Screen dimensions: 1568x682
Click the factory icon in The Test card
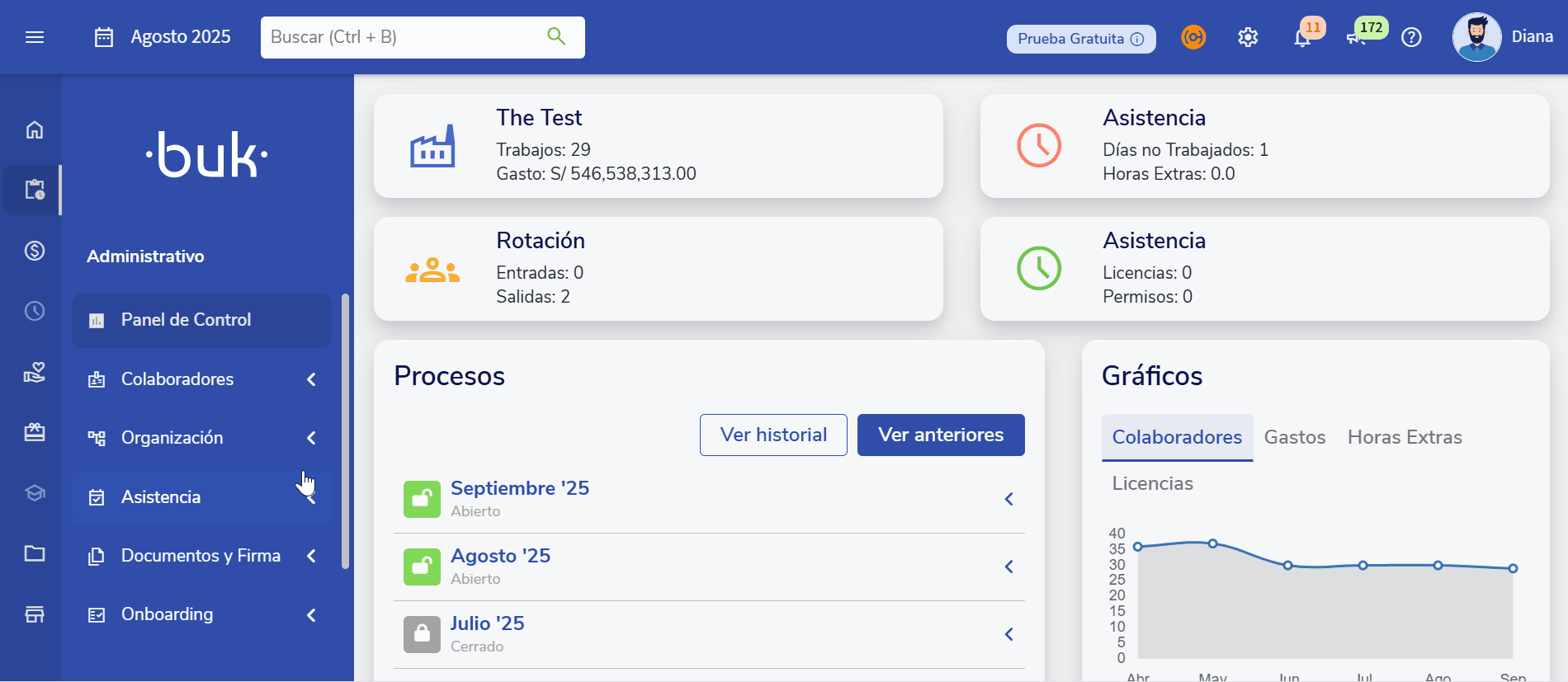(x=432, y=146)
